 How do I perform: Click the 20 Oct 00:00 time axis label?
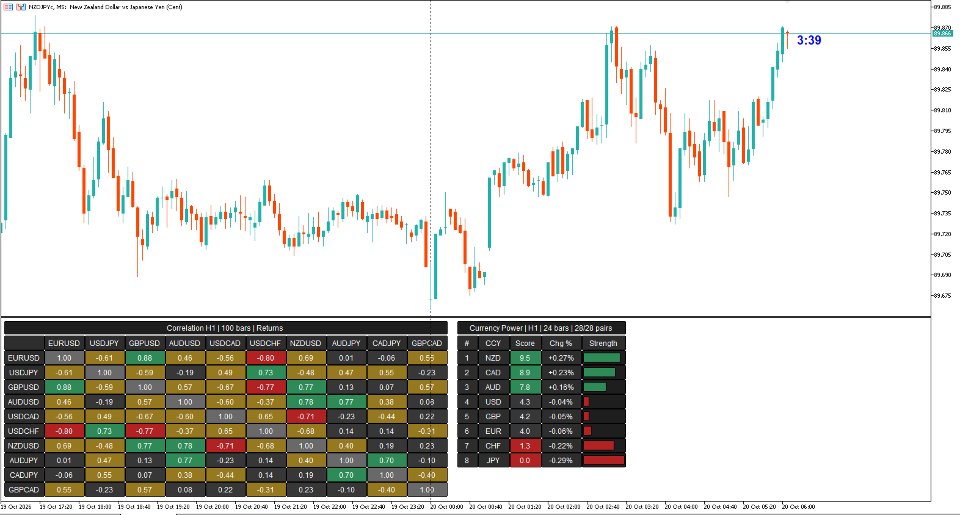[446, 507]
